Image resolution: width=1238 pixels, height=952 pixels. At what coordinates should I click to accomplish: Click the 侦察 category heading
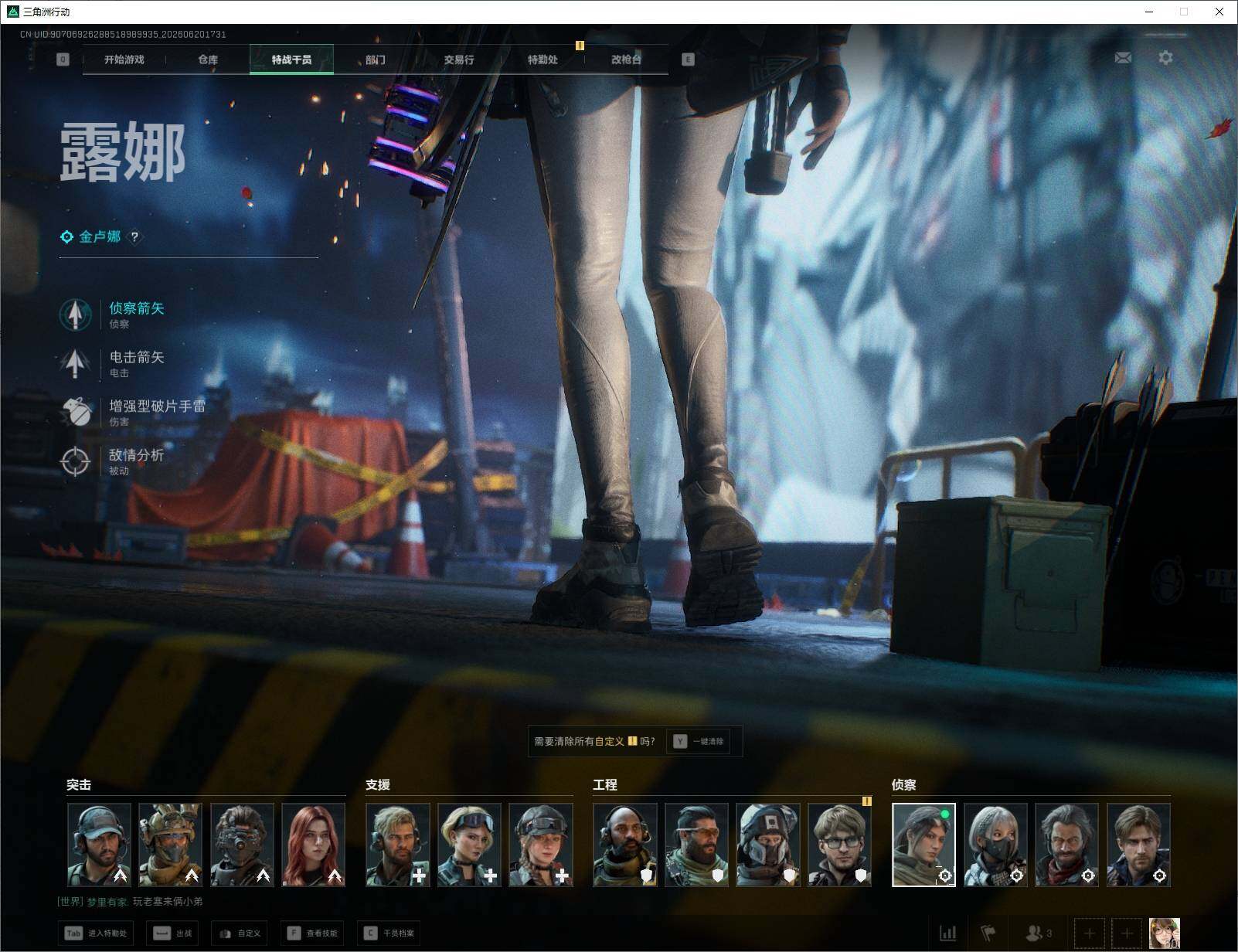tap(904, 784)
